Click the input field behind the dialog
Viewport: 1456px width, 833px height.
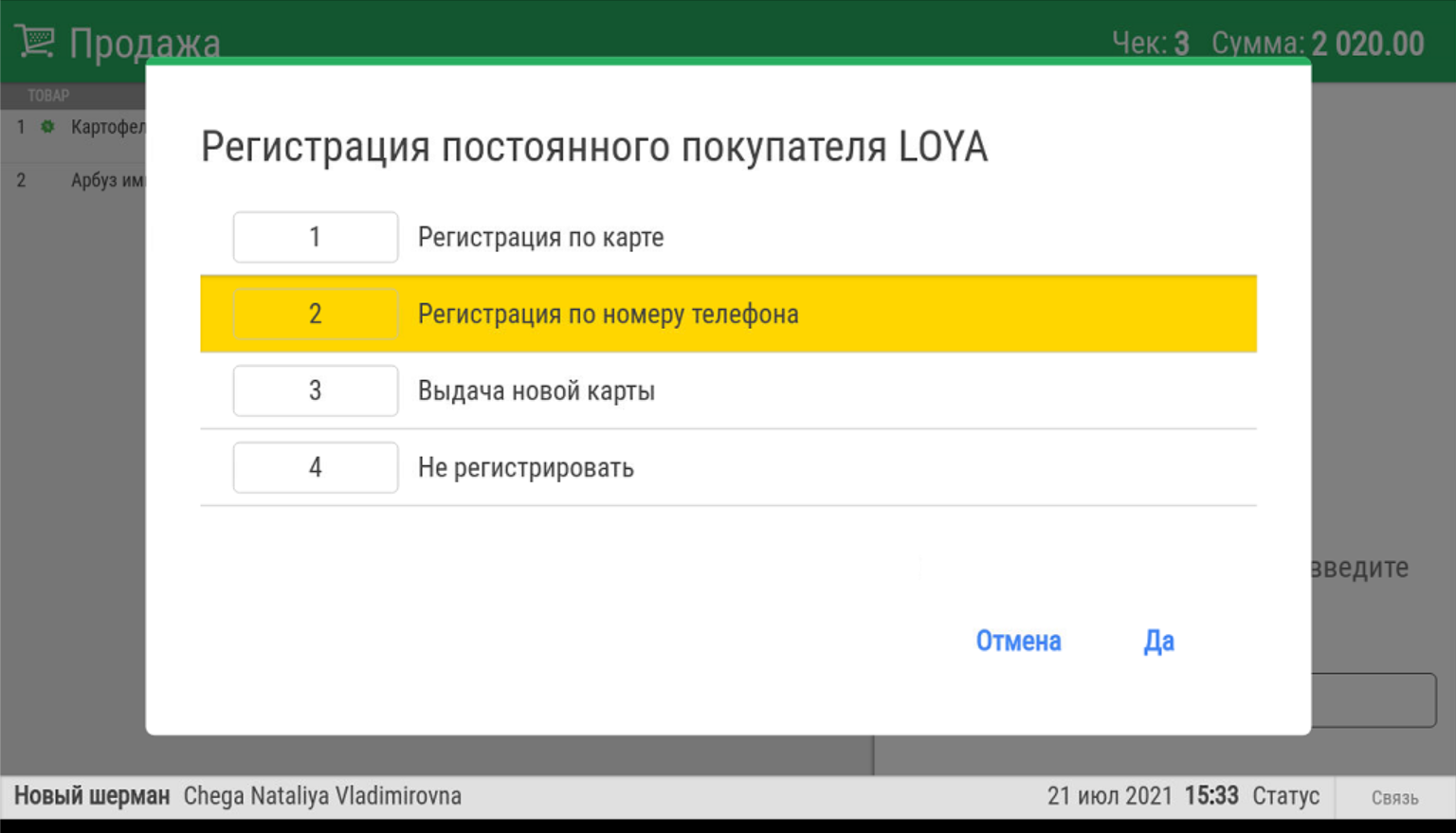1374,700
